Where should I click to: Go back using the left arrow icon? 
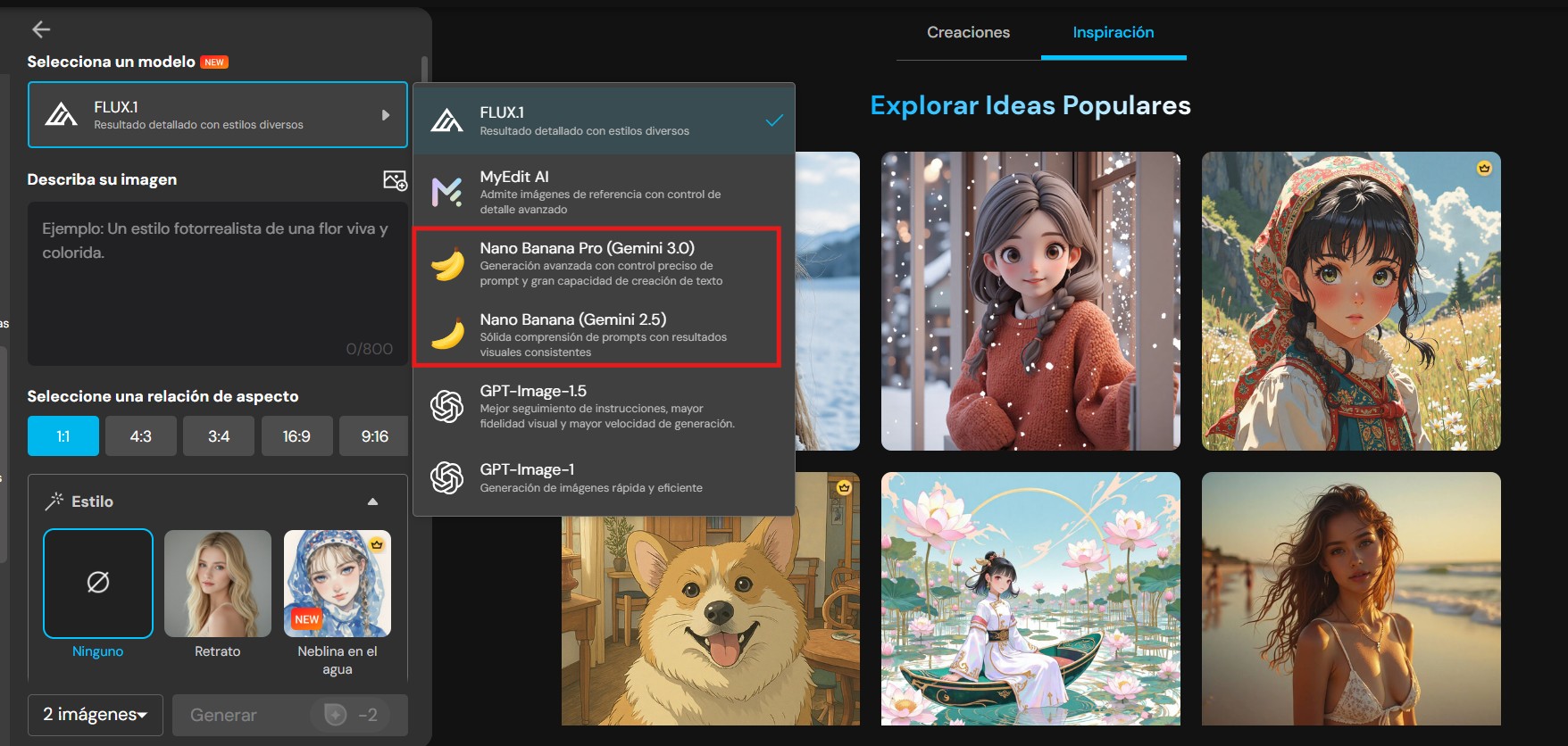[41, 29]
